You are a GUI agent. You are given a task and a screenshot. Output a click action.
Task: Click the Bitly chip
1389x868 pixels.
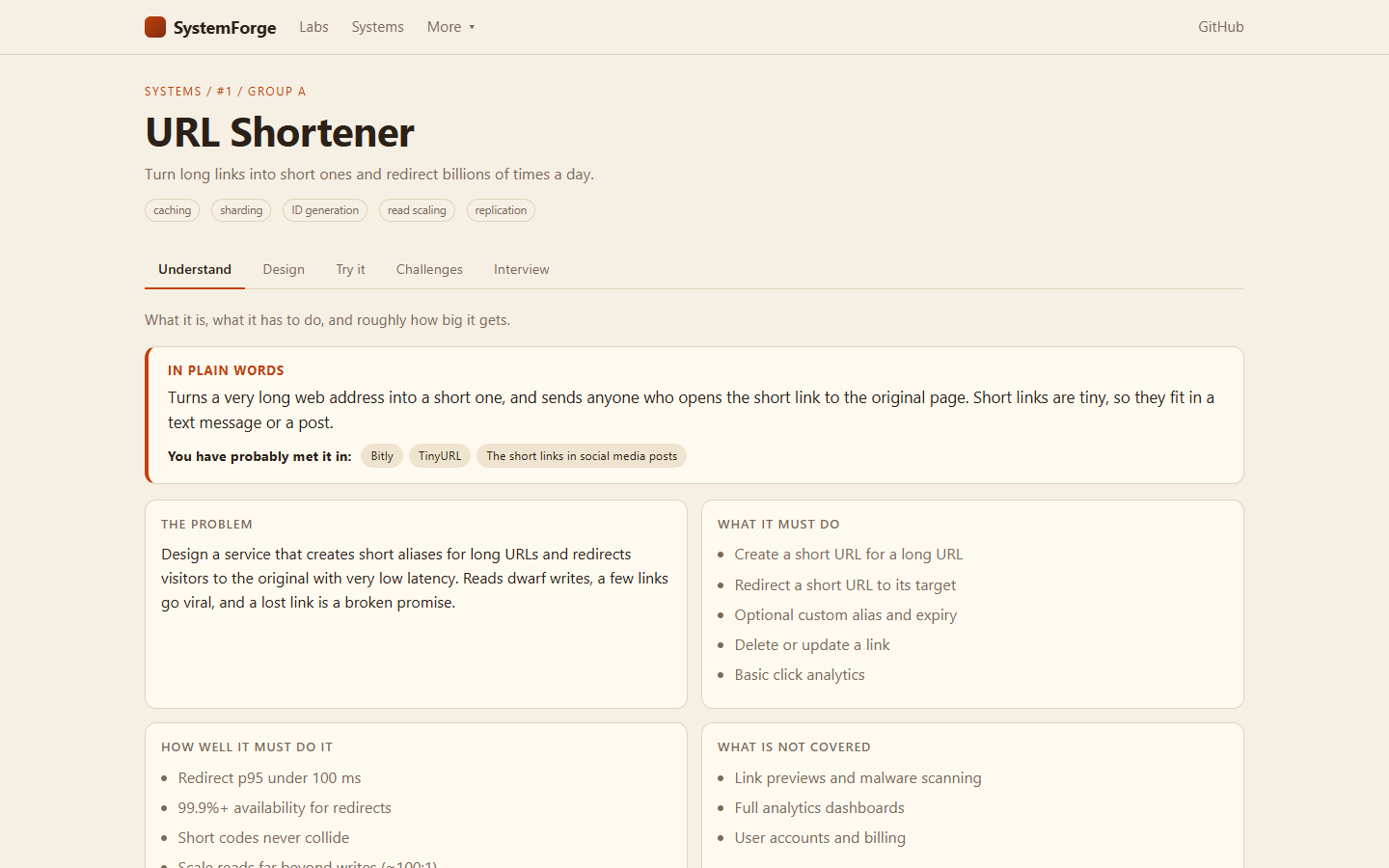(x=382, y=456)
